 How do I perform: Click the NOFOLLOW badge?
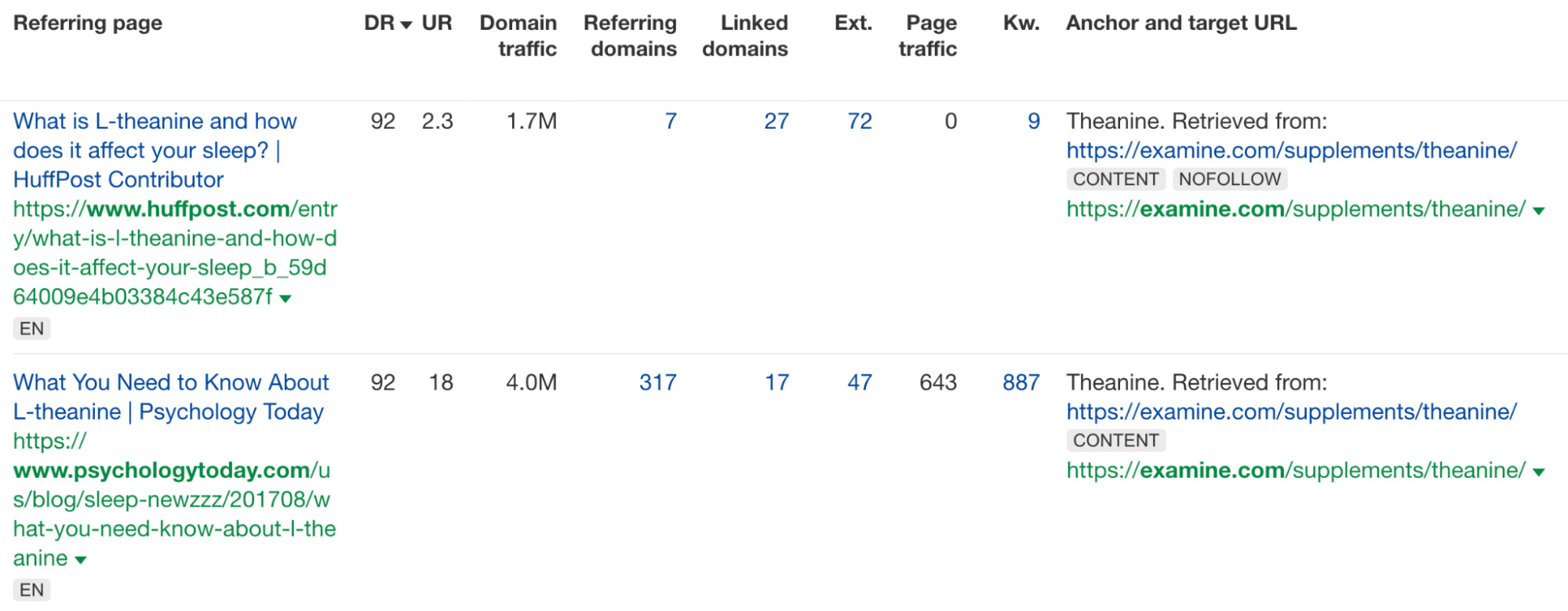tap(1230, 179)
